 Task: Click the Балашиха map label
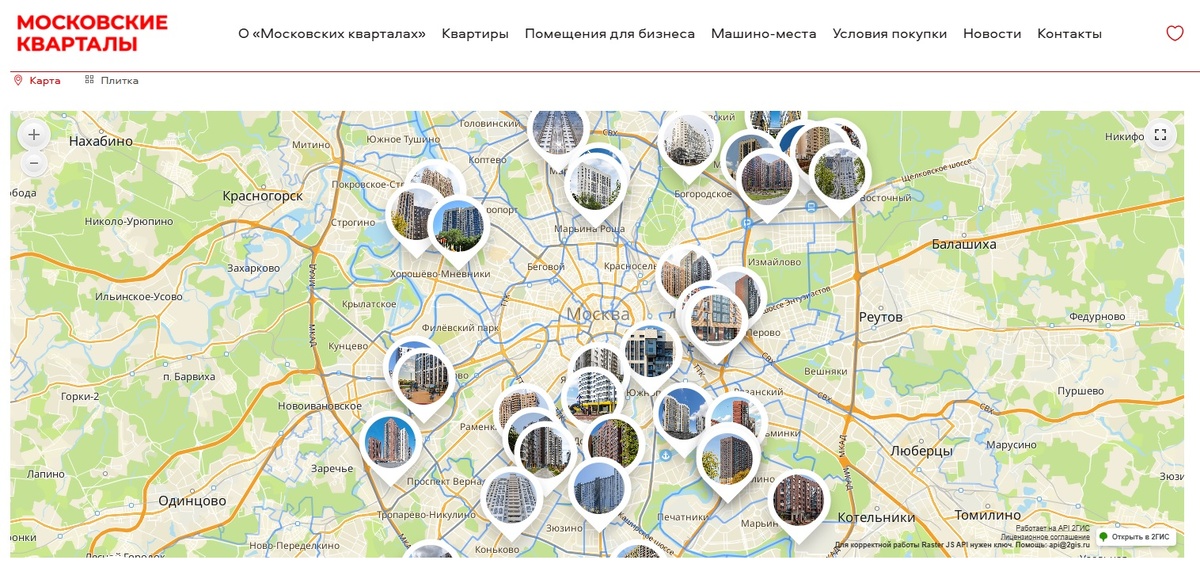(966, 244)
